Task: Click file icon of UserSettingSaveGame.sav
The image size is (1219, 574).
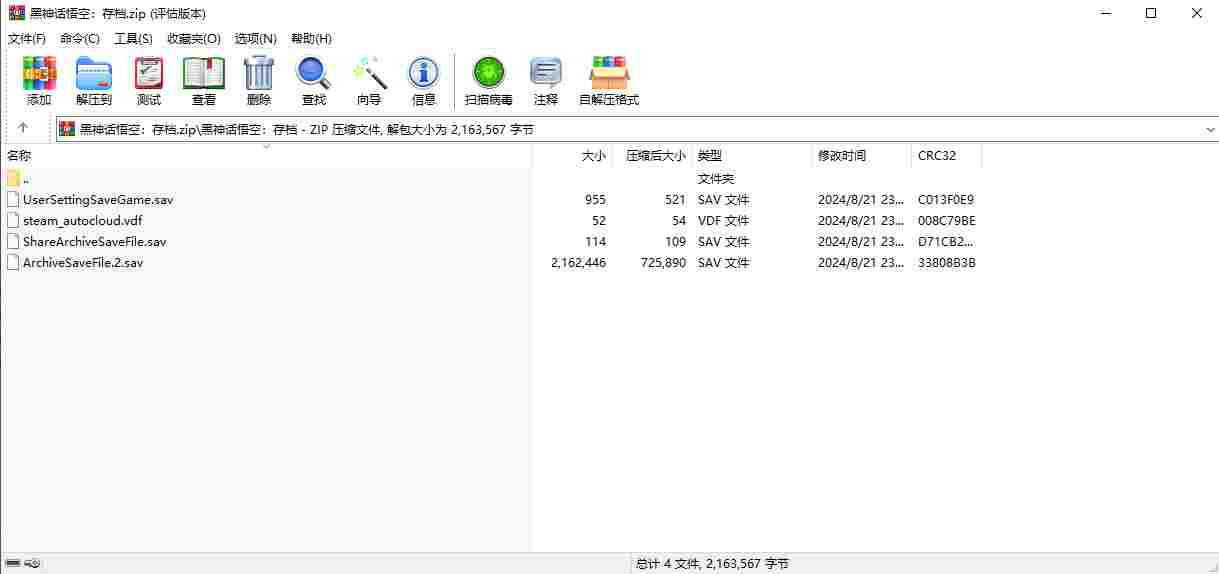Action: [x=13, y=199]
